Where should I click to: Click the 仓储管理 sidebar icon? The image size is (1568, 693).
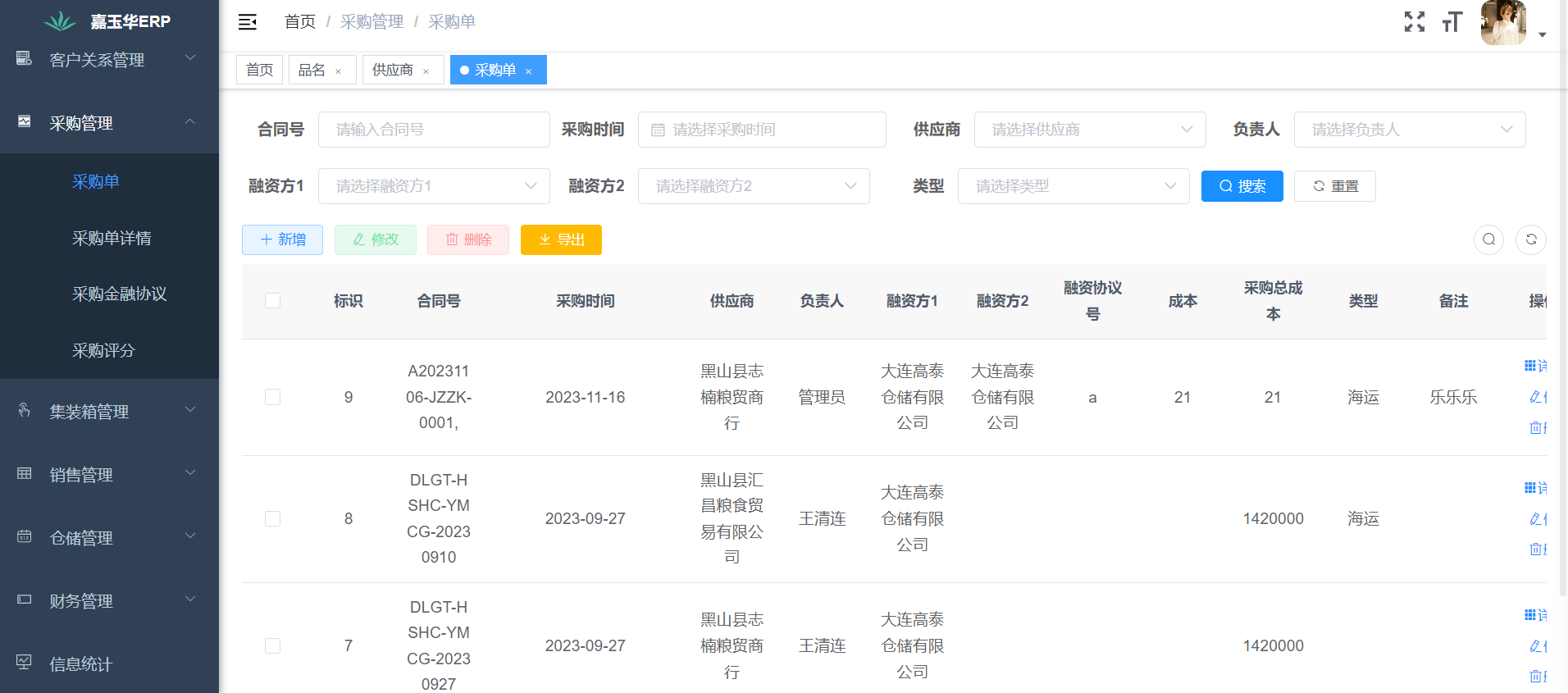(24, 536)
